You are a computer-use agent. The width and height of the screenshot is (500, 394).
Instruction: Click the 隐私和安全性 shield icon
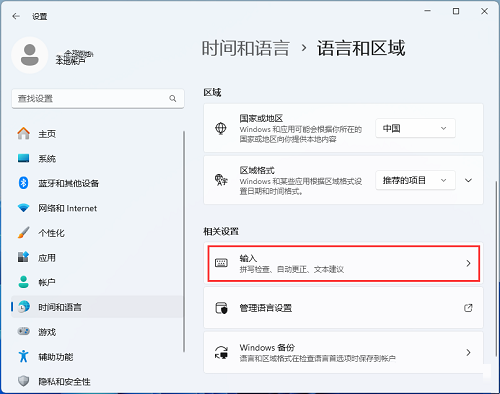tap(23, 381)
